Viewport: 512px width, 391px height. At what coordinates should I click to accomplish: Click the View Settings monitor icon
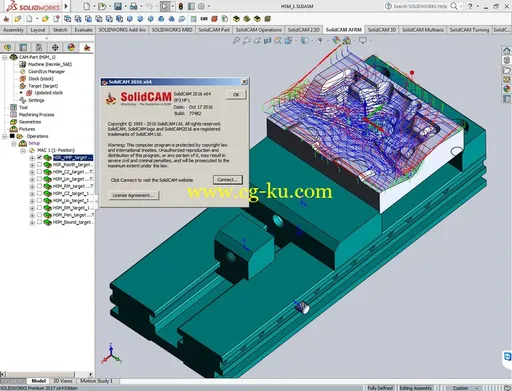(363, 41)
